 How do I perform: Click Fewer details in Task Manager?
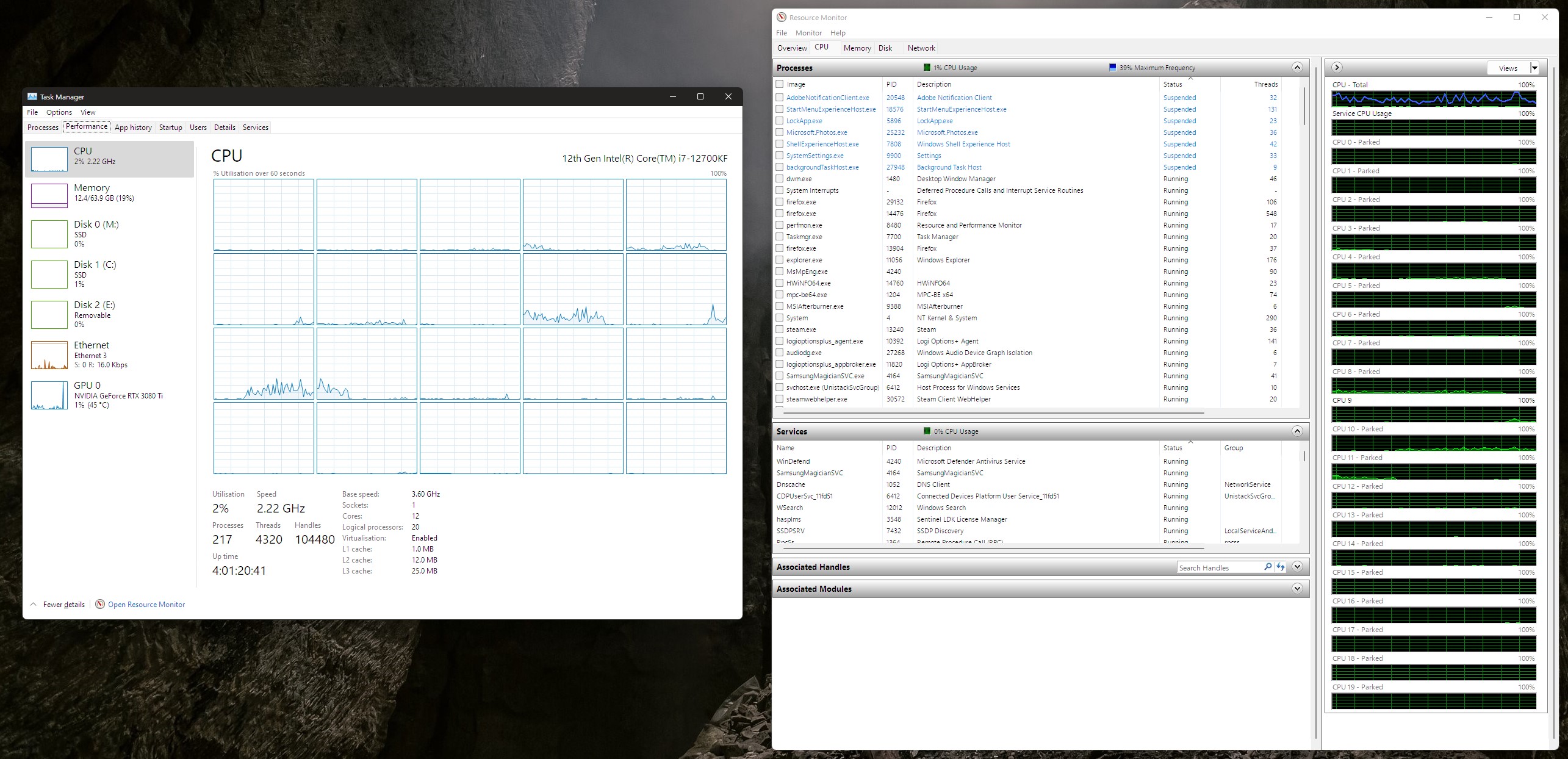[64, 605]
